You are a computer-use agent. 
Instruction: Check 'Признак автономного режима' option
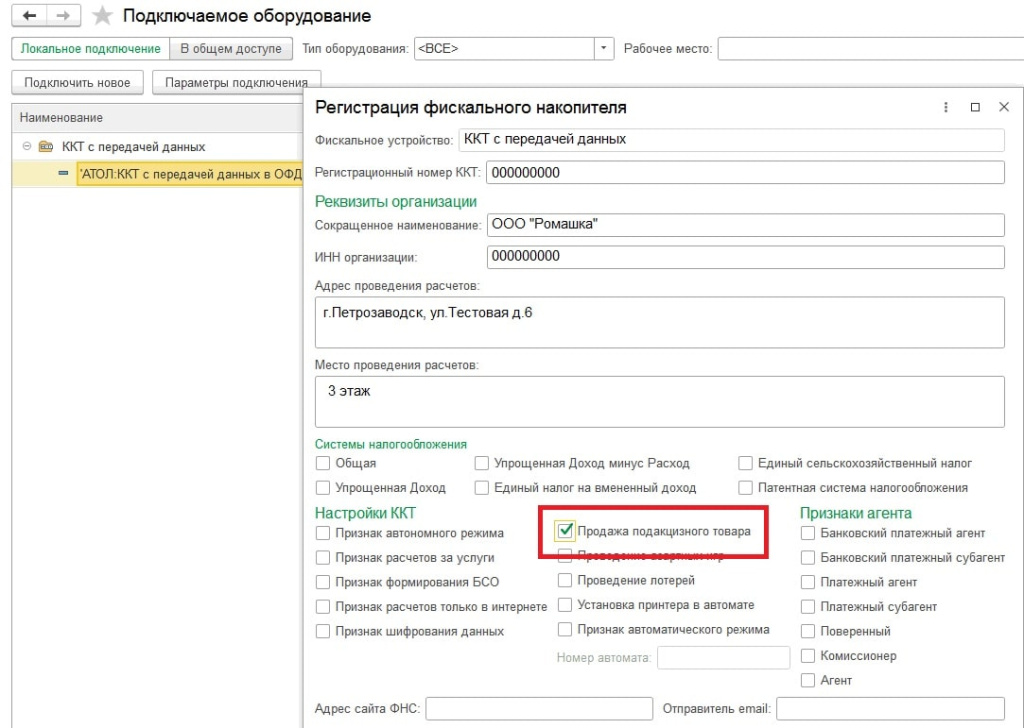point(323,533)
